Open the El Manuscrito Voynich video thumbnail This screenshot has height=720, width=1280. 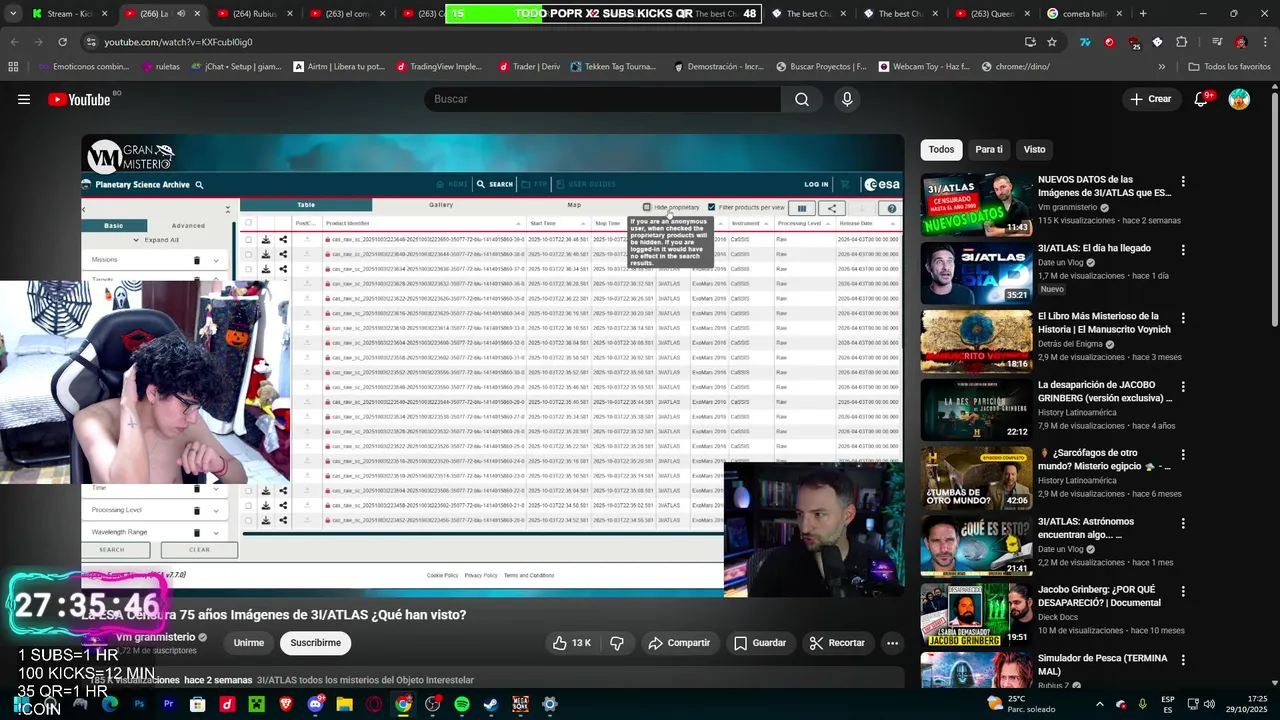(976, 341)
